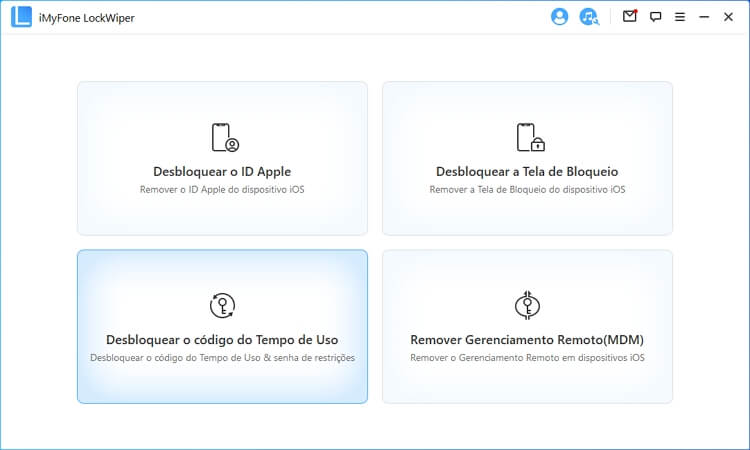The width and height of the screenshot is (750, 450).
Task: Click the MDM key icon
Action: (527, 305)
